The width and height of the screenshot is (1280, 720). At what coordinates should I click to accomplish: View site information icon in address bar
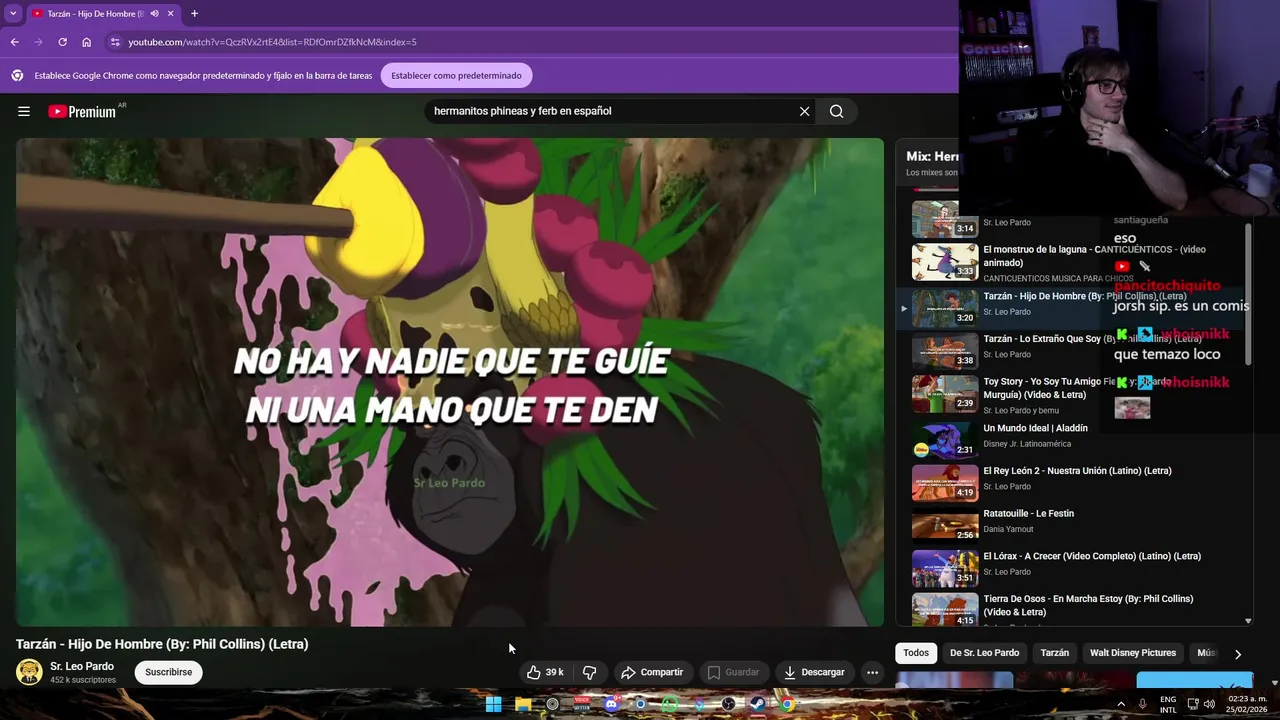tap(115, 42)
